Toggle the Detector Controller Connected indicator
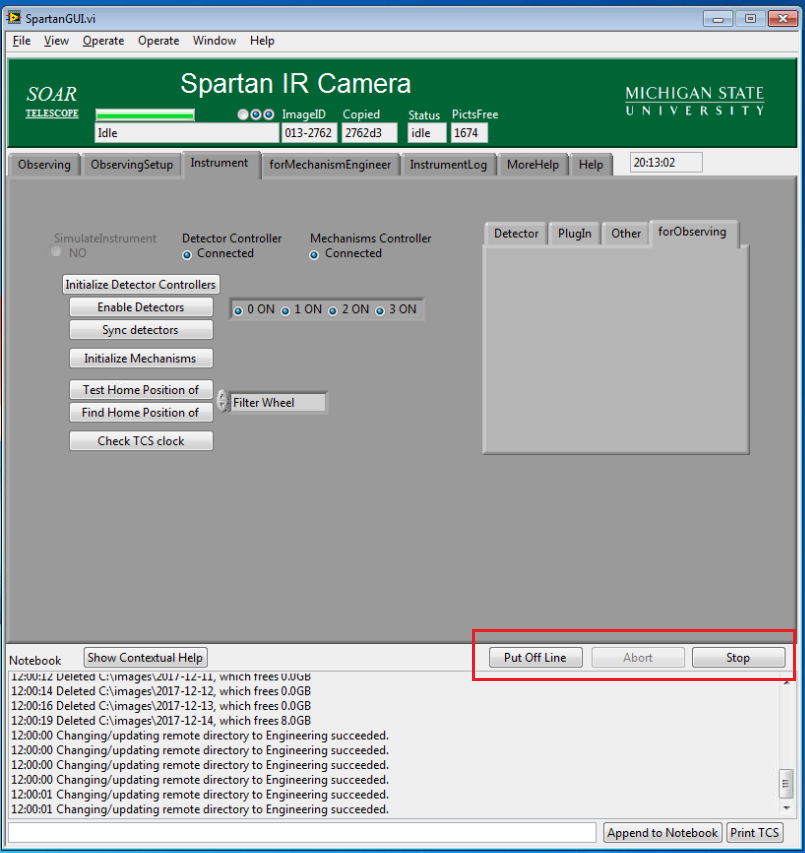Screen dimensions: 805x853 (187, 255)
